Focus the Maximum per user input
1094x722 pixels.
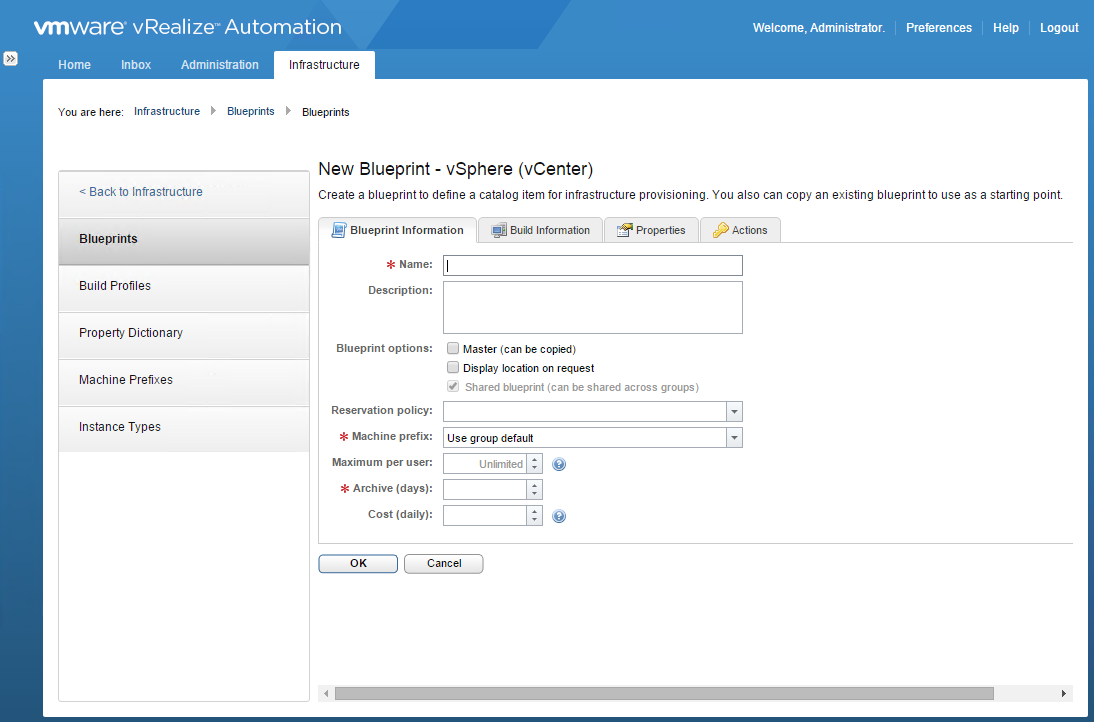[485, 464]
